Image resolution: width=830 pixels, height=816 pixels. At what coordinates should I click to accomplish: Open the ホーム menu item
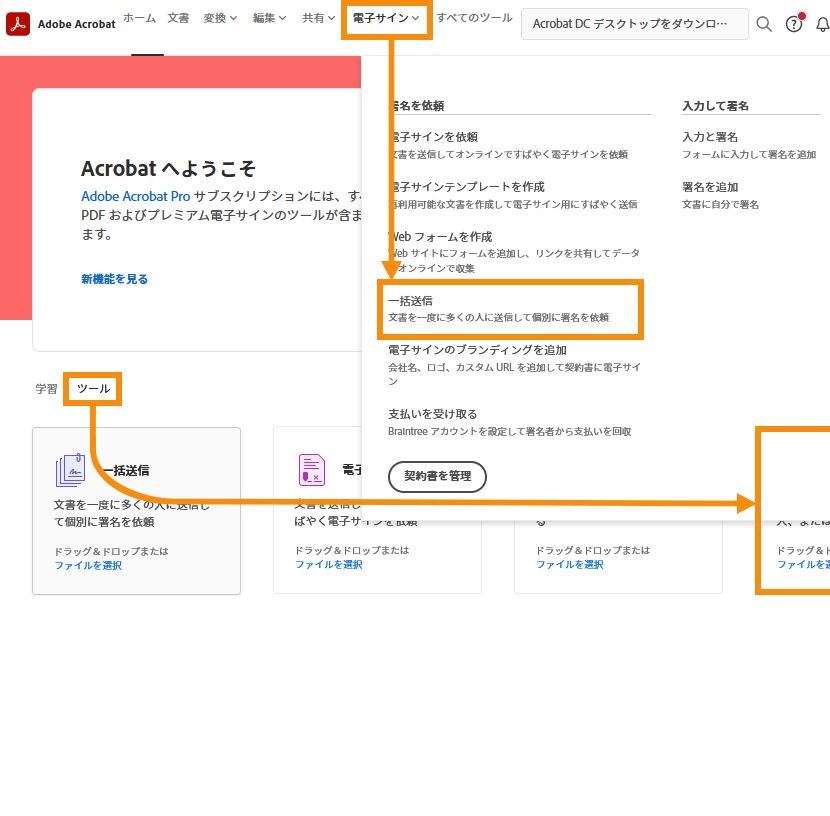click(140, 18)
